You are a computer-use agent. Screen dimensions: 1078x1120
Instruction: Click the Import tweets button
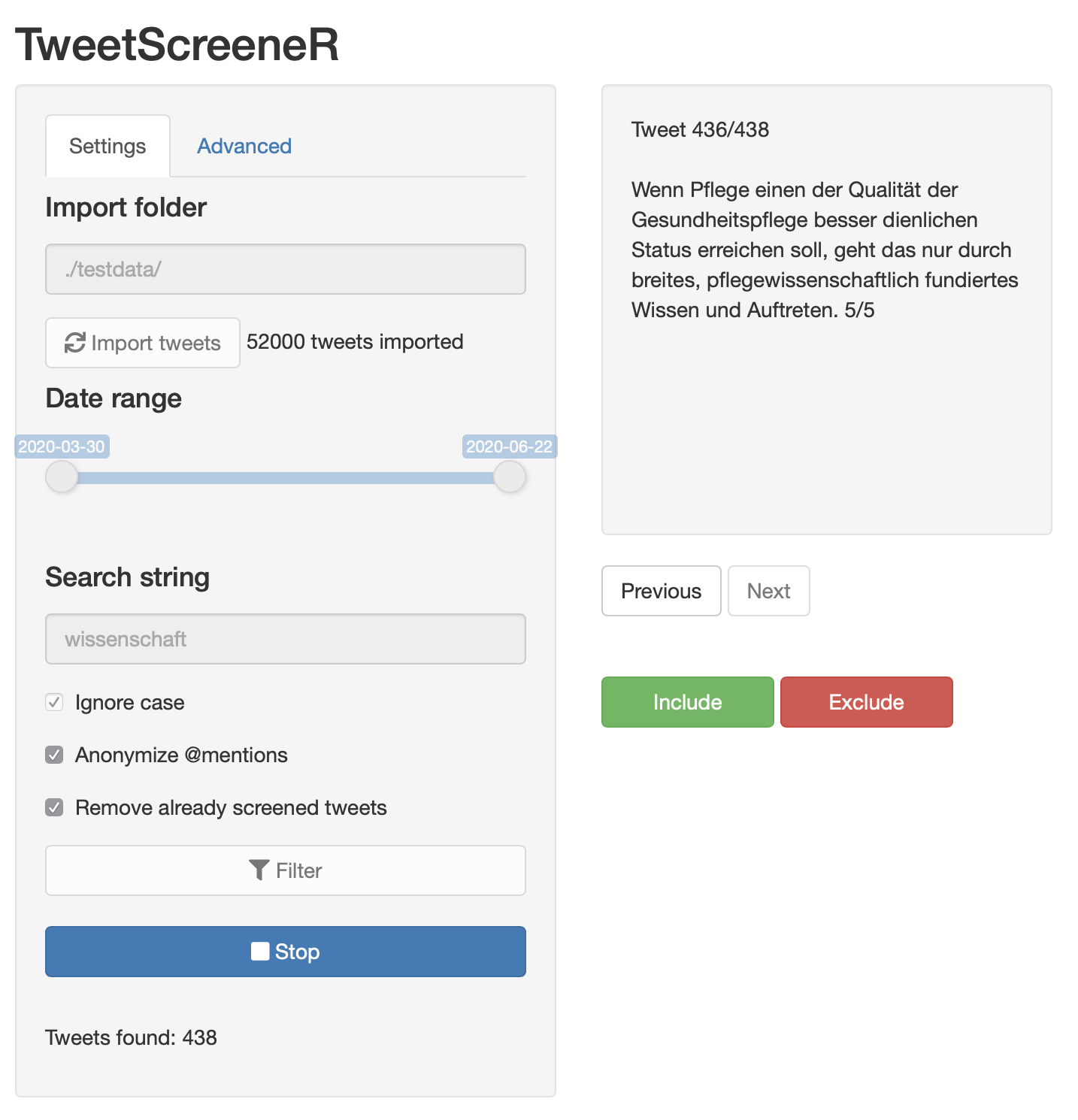[x=143, y=343]
